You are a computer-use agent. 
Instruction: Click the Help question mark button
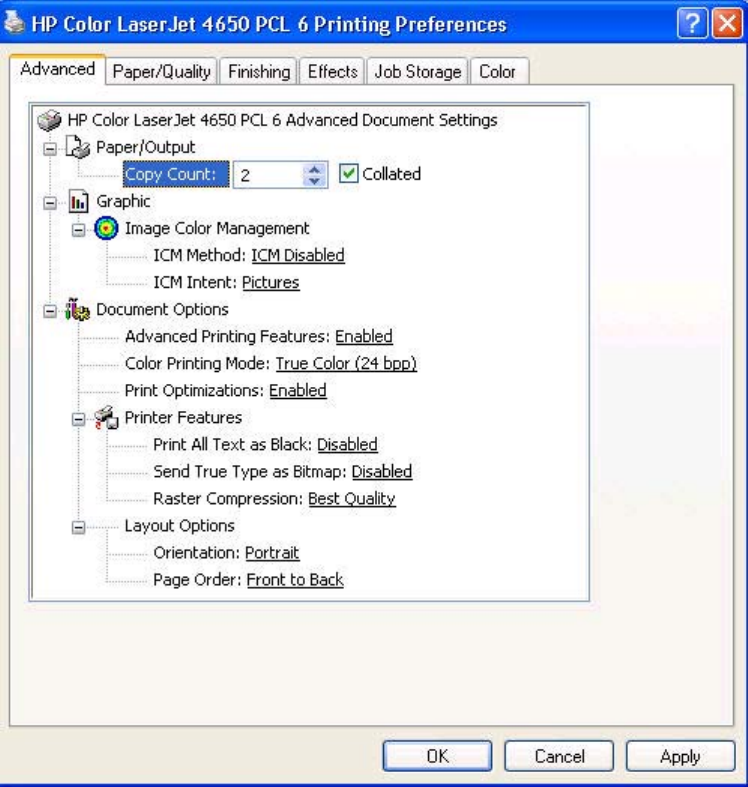click(692, 23)
